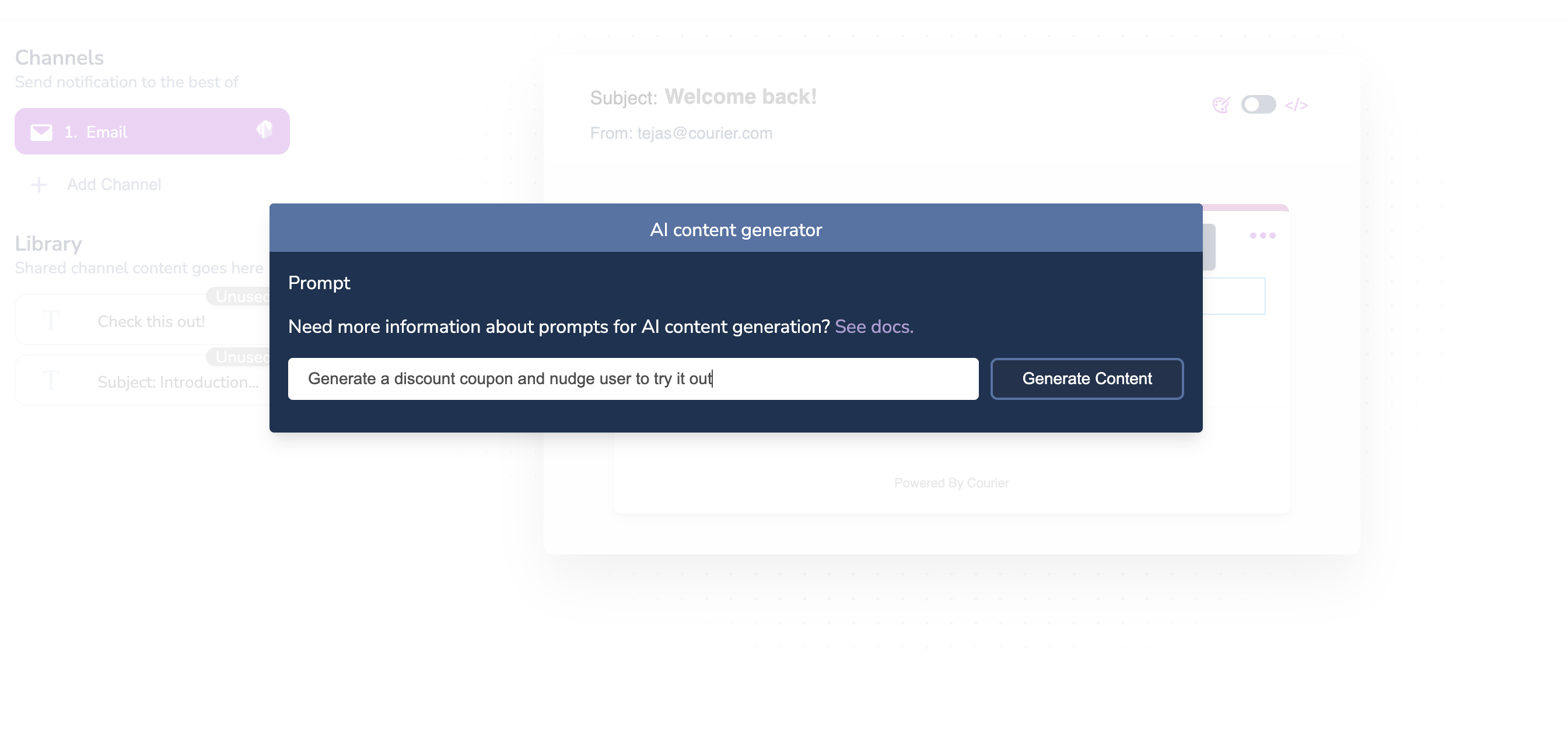
Task: Click the AI content generator prompt input field
Action: tap(633, 378)
